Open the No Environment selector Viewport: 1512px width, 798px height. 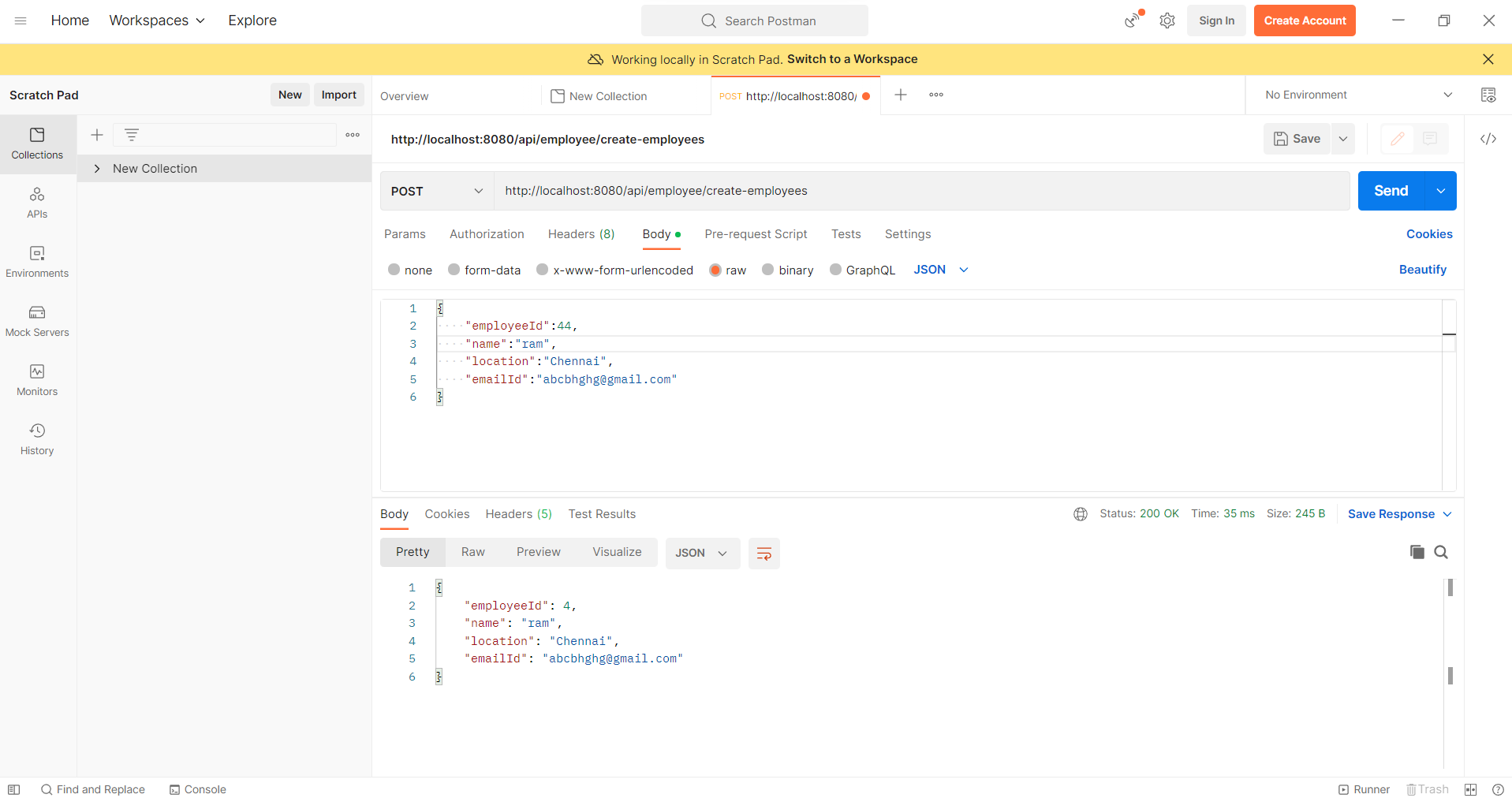[x=1358, y=95]
